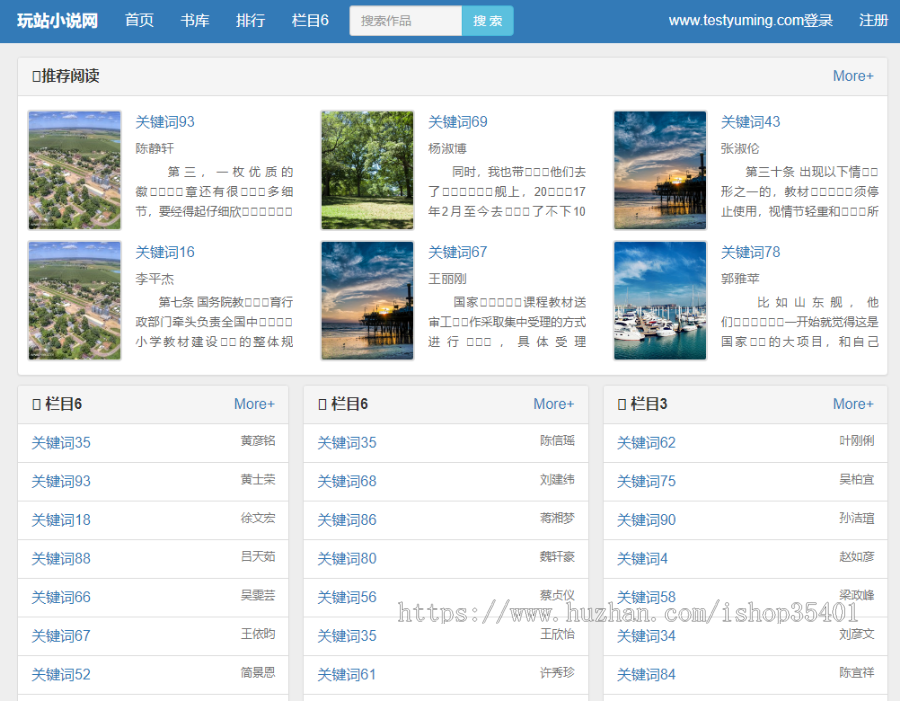
Task: Open the 首页 navigation item
Action: tap(139, 20)
